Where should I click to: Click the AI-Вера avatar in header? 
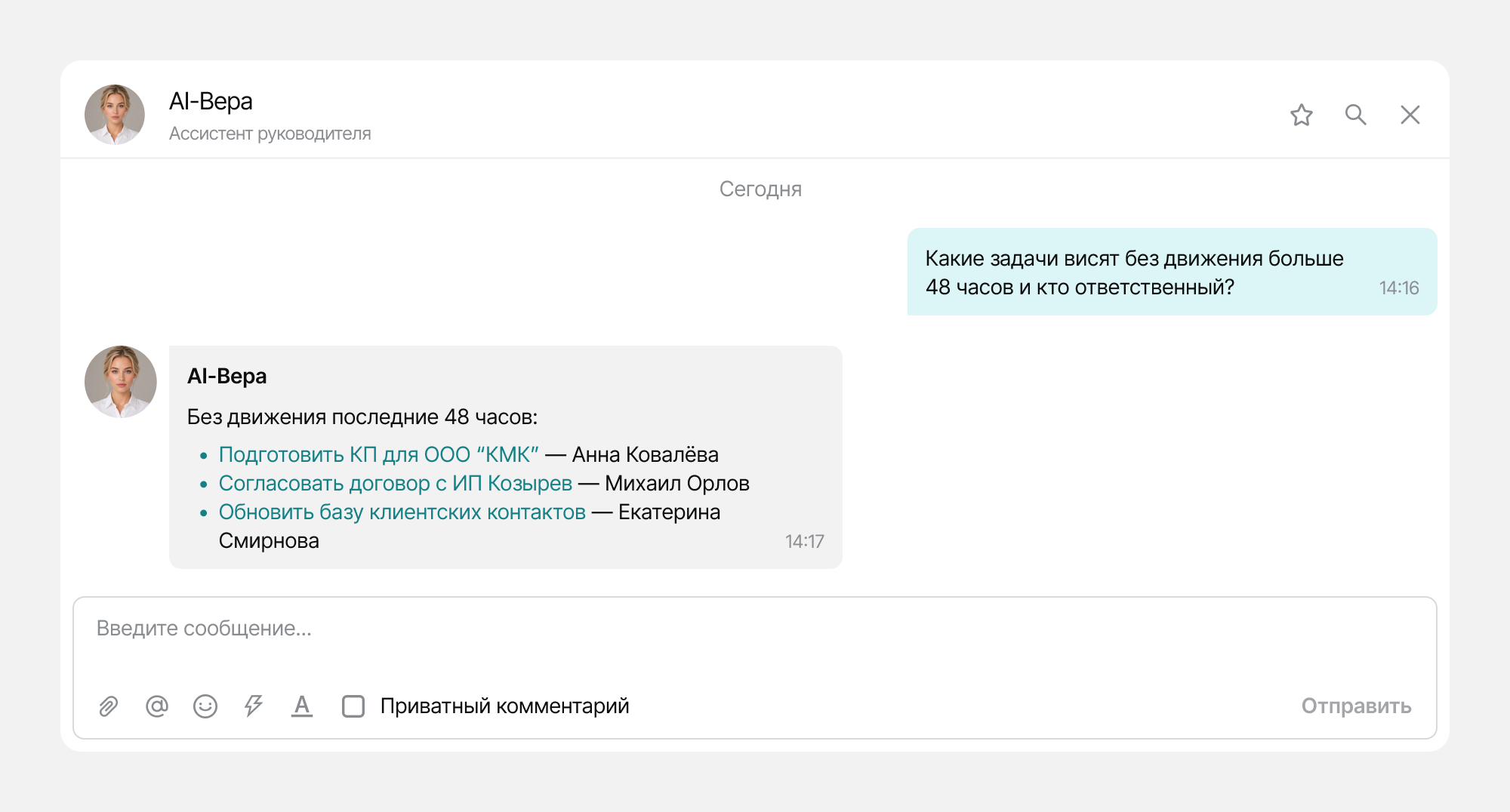pyautogui.click(x=115, y=115)
